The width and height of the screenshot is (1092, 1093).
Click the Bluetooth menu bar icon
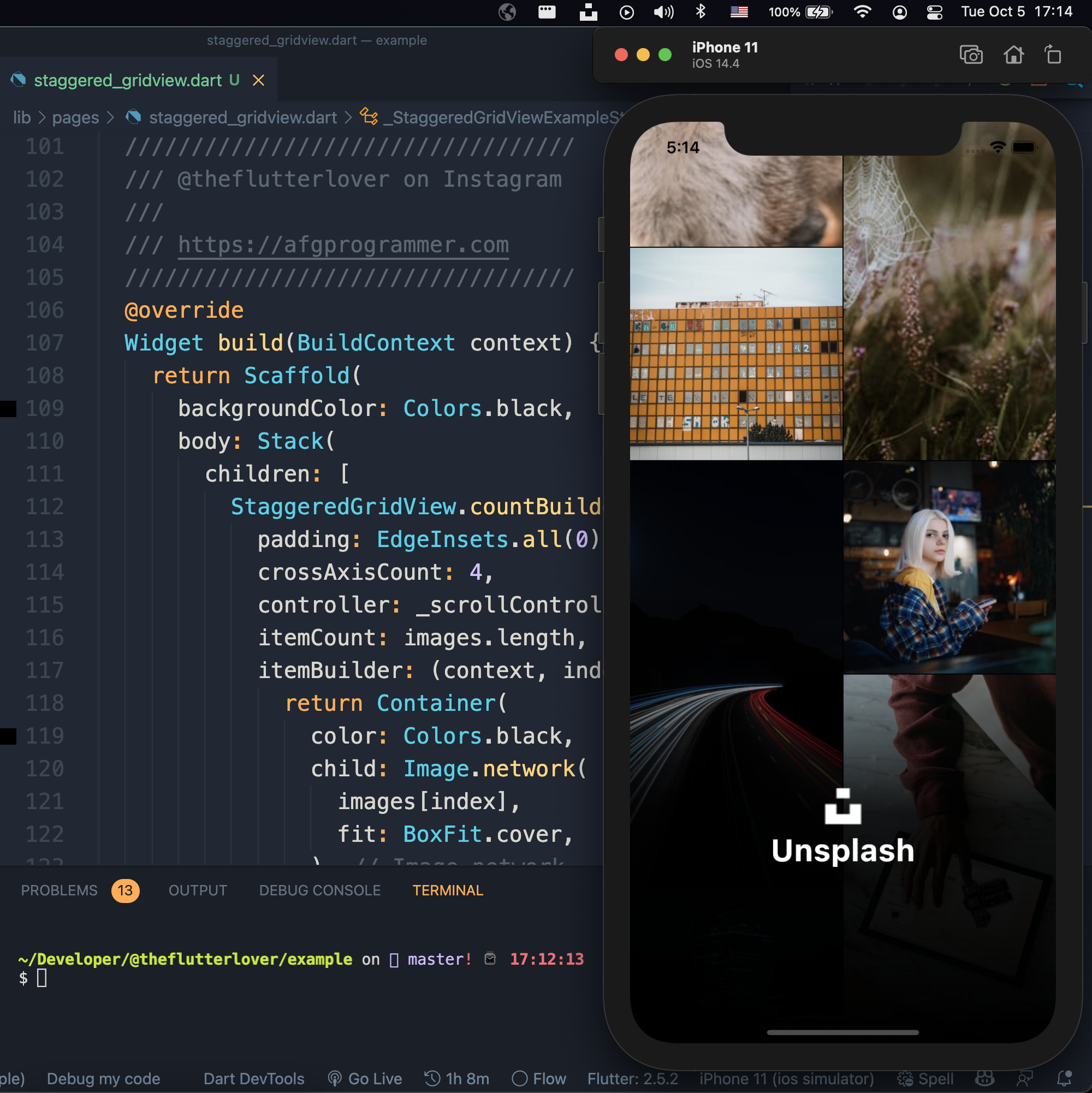701,12
